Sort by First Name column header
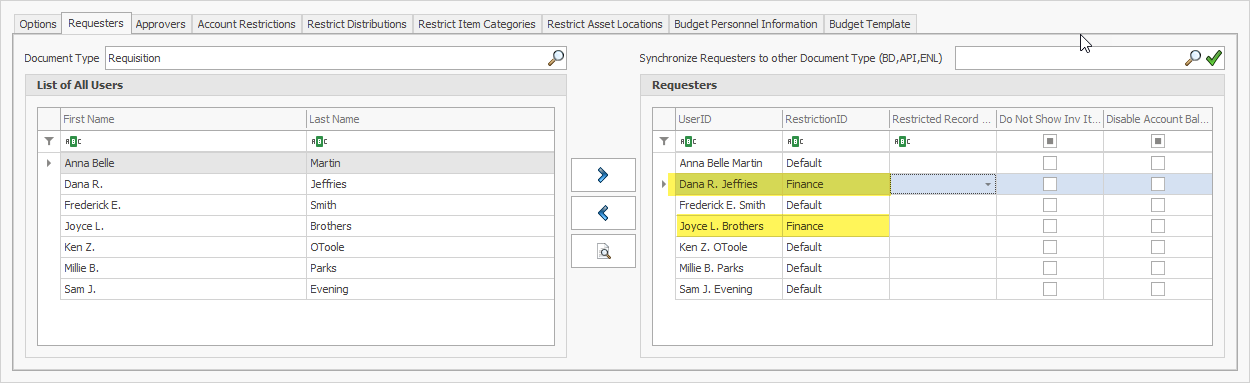This screenshot has width=1250, height=383. [x=183, y=119]
